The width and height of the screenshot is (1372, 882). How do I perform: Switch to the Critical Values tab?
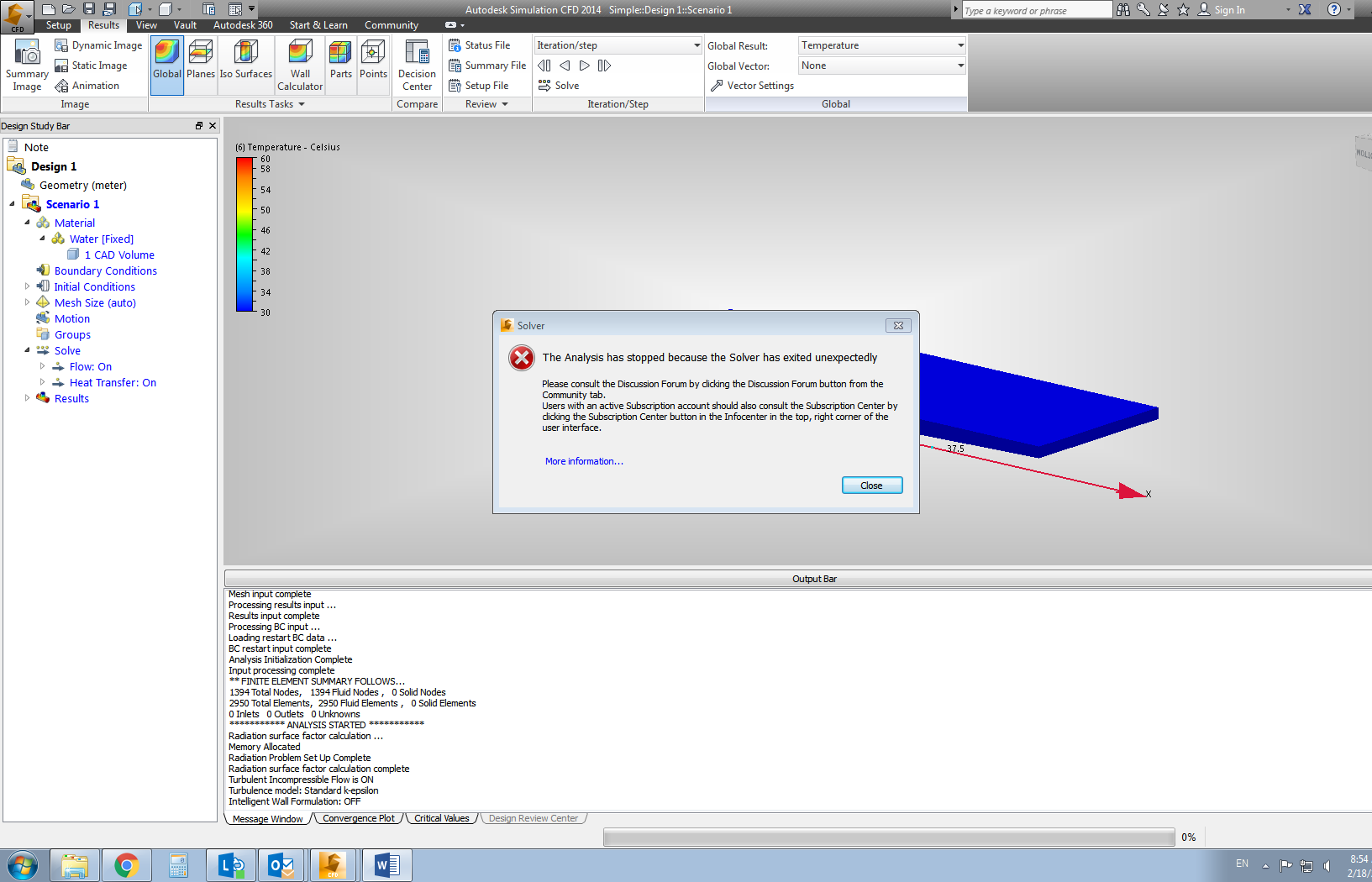click(x=442, y=818)
